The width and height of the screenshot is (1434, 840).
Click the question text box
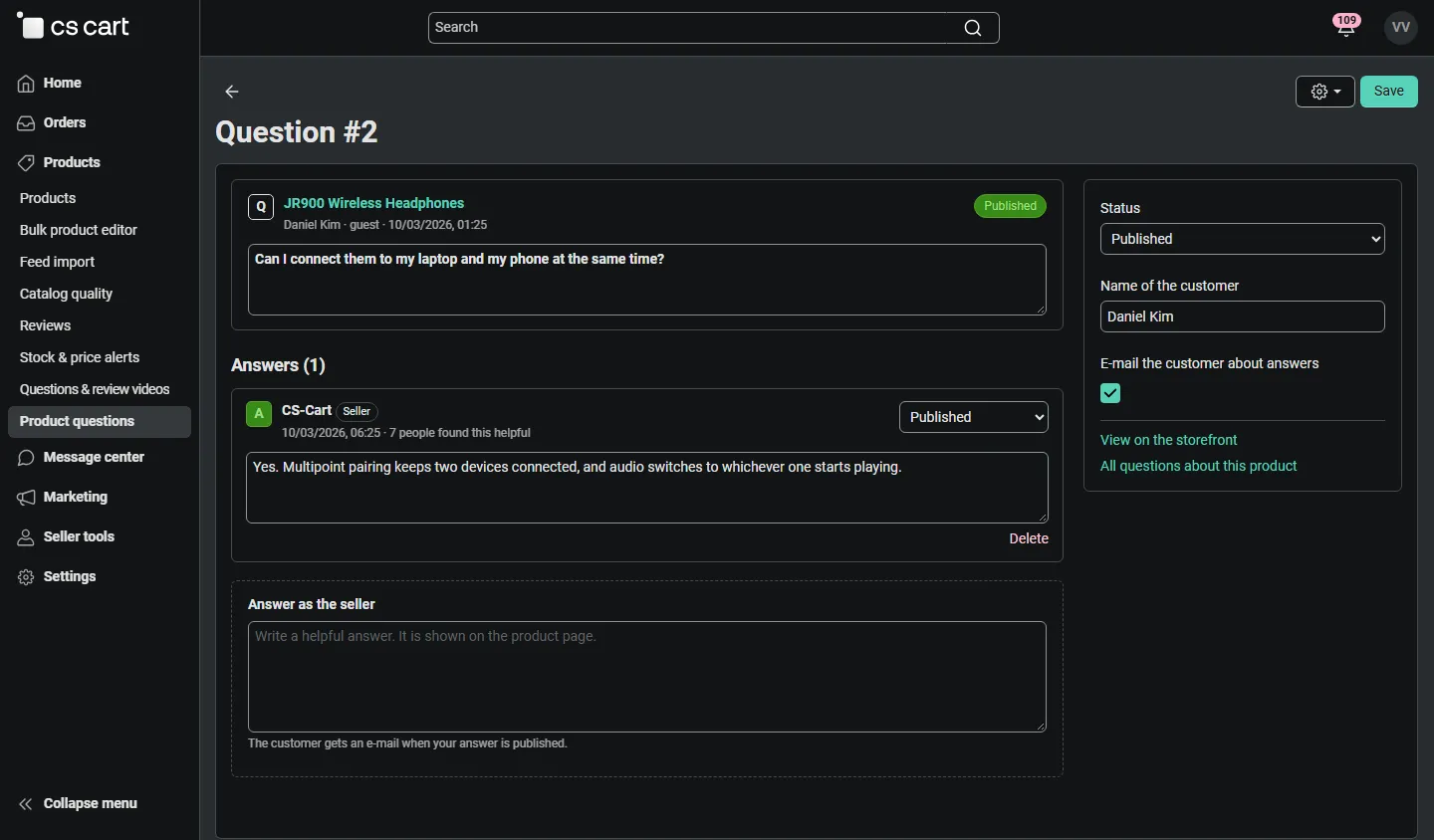(647, 280)
